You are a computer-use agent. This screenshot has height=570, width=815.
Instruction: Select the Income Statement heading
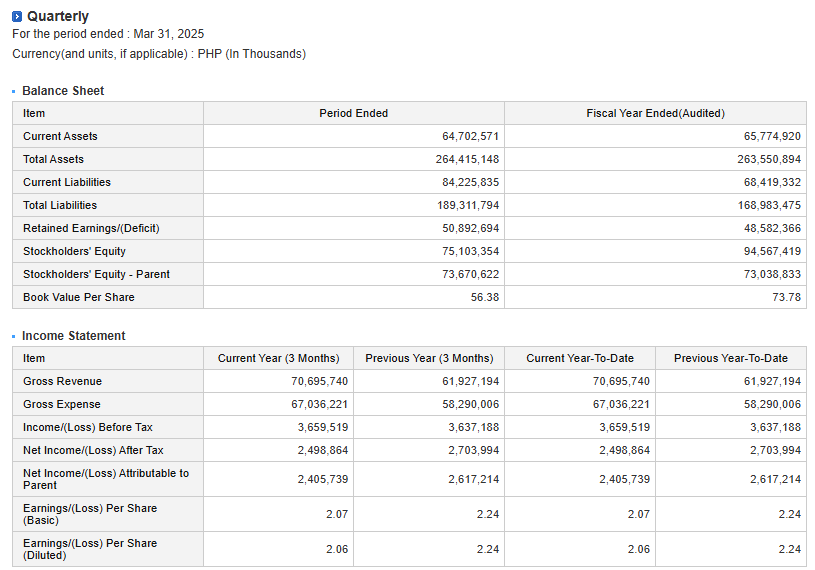pos(73,336)
